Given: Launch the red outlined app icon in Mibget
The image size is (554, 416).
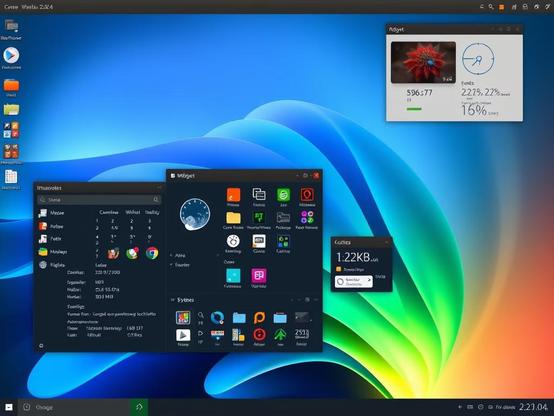Looking at the screenshot, I should click(307, 194).
